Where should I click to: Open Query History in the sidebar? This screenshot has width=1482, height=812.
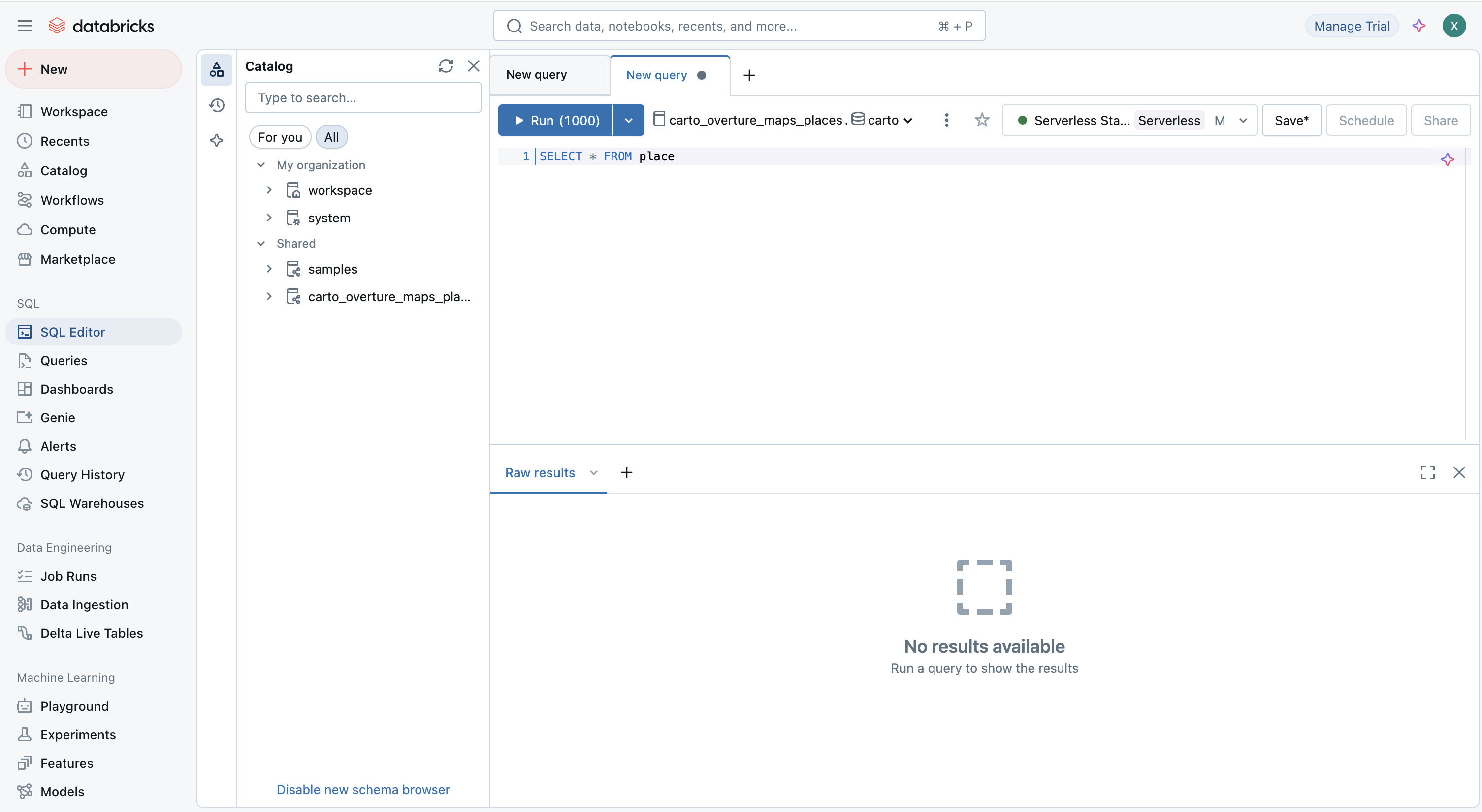tap(93, 475)
